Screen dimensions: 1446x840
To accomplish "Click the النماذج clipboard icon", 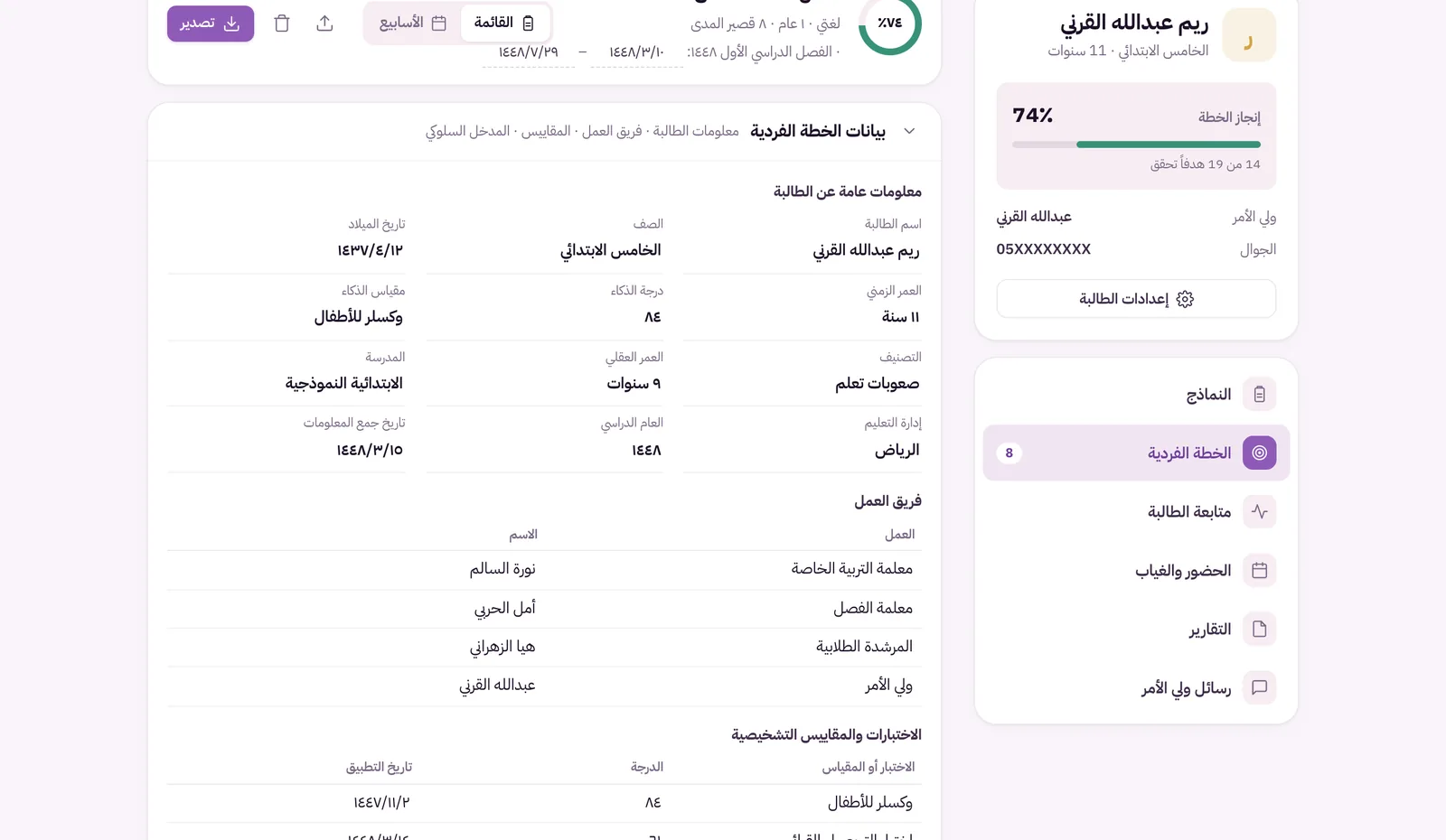I will click(1260, 395).
